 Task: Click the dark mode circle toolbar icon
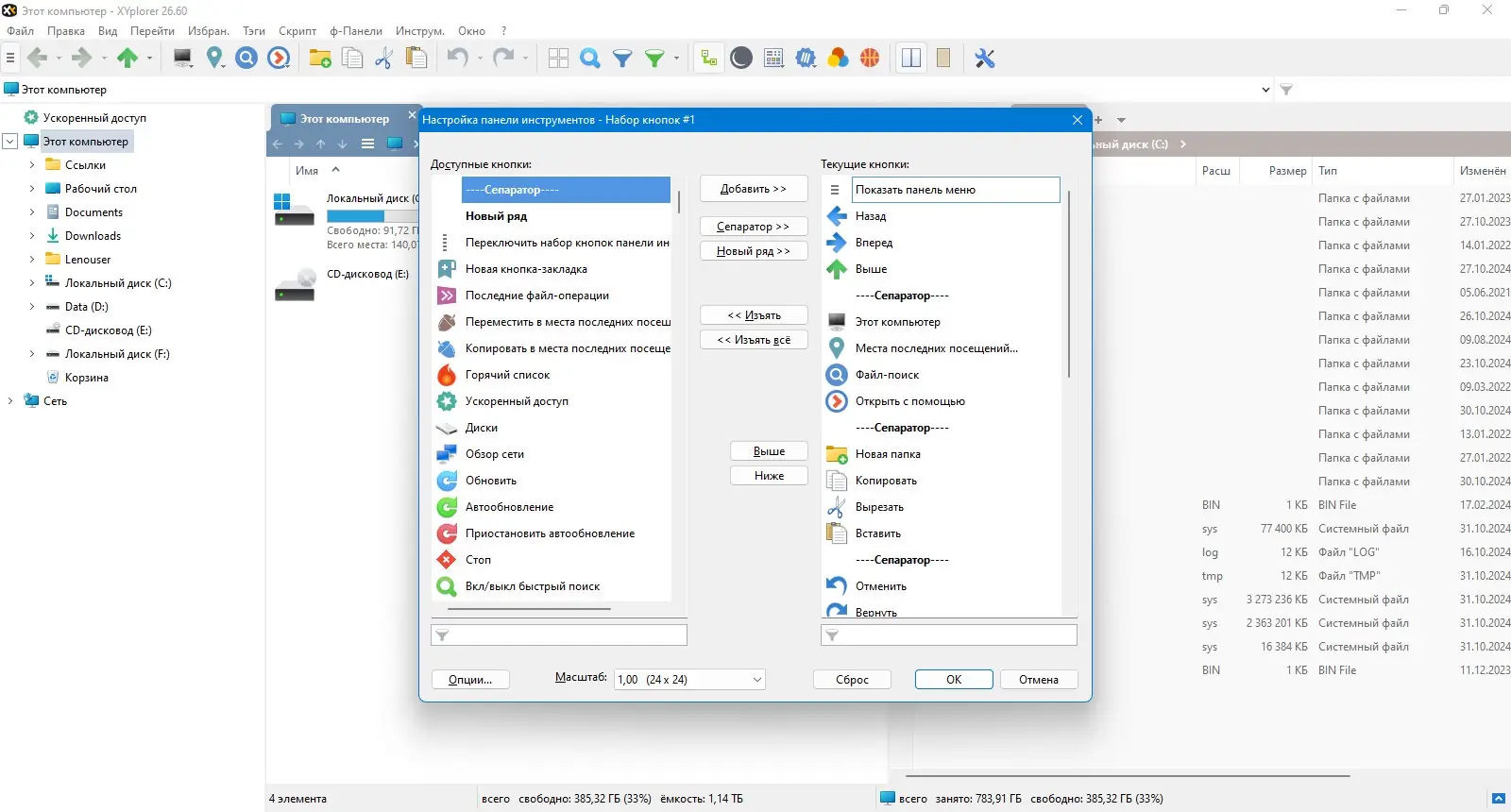point(741,59)
